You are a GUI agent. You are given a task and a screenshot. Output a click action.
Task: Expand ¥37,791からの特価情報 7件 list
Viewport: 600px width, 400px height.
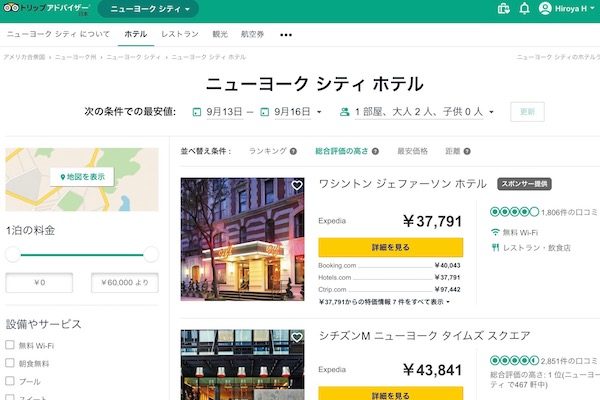click(384, 302)
